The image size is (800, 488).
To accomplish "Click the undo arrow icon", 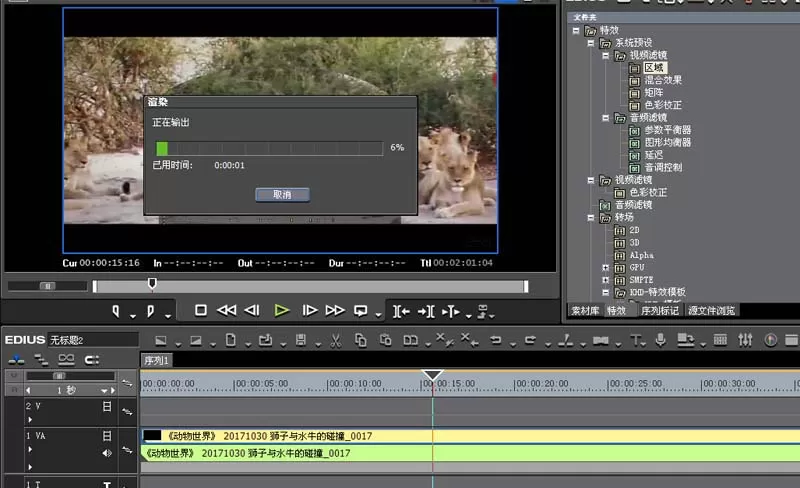I will pyautogui.click(x=495, y=340).
